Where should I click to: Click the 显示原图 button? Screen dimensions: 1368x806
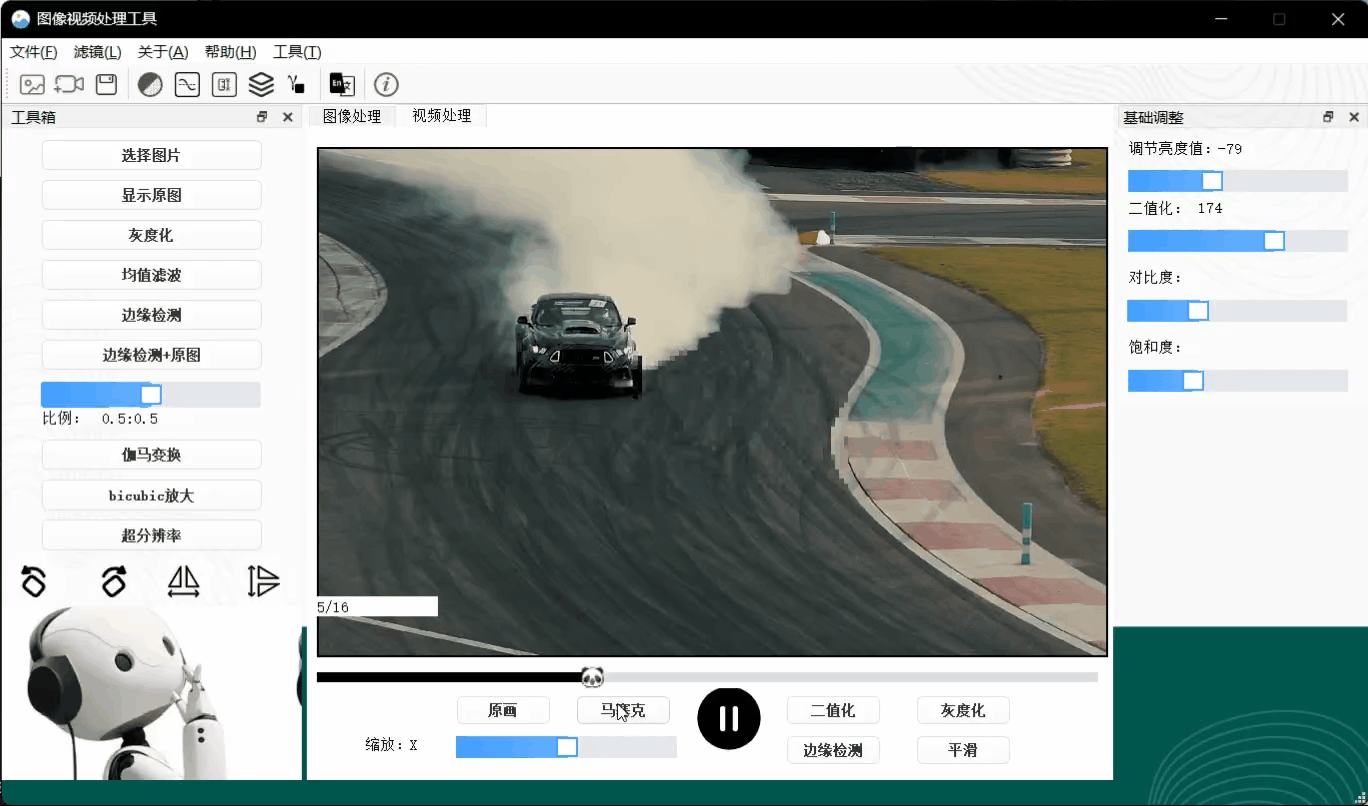tap(152, 195)
